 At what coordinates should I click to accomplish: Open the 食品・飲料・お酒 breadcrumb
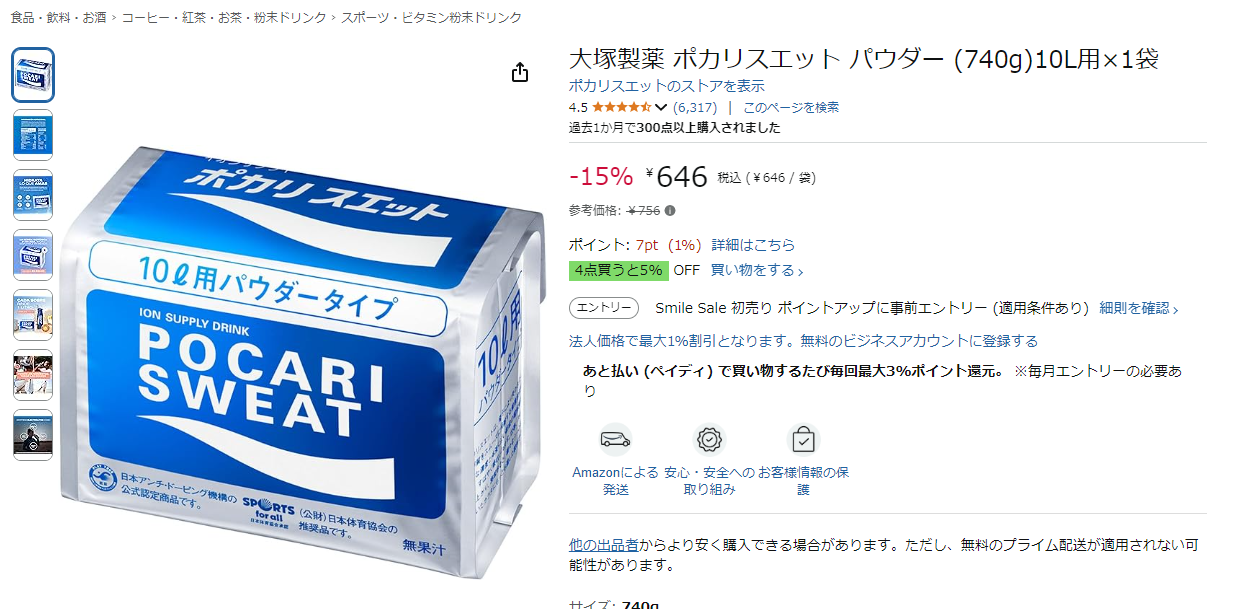pyautogui.click(x=58, y=18)
